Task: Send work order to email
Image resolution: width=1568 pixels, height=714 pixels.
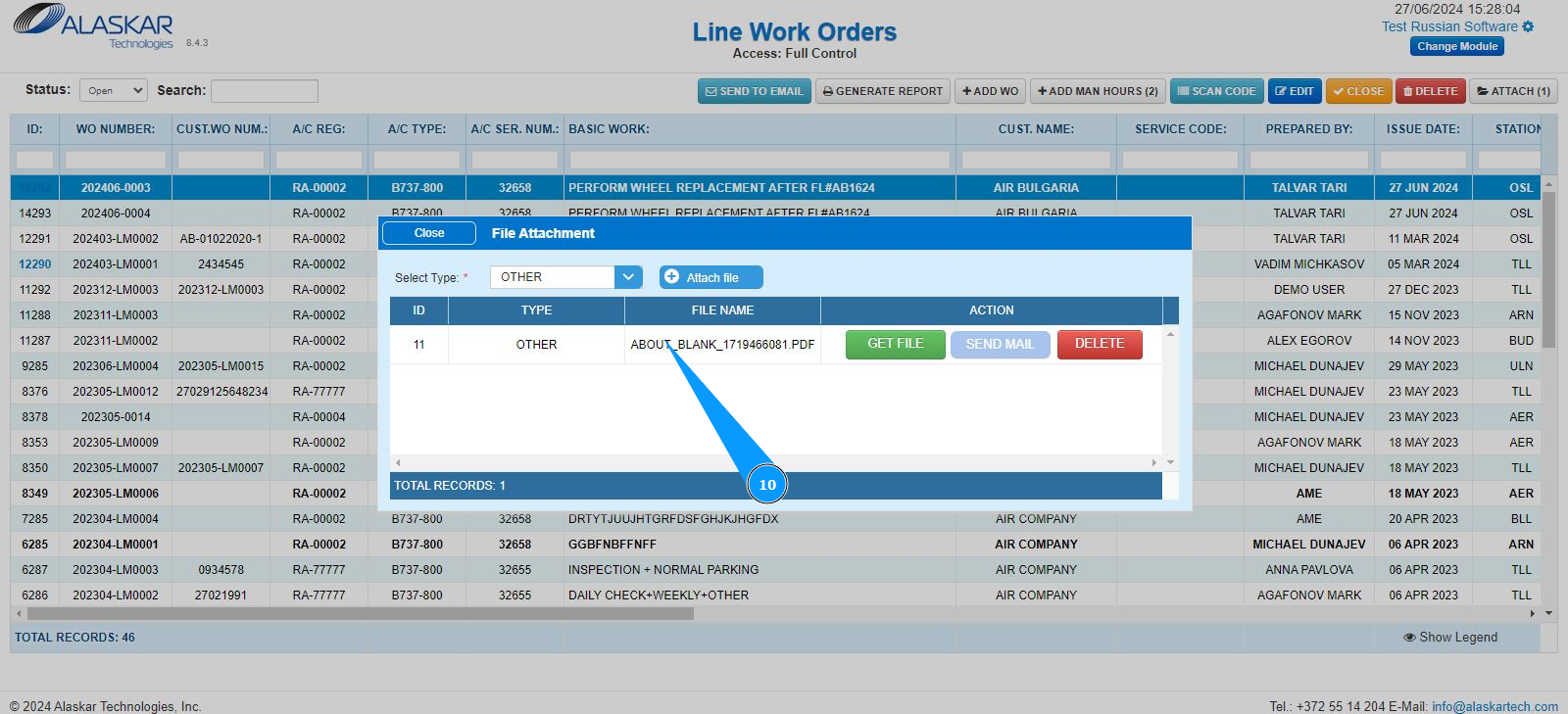Action: point(754,91)
